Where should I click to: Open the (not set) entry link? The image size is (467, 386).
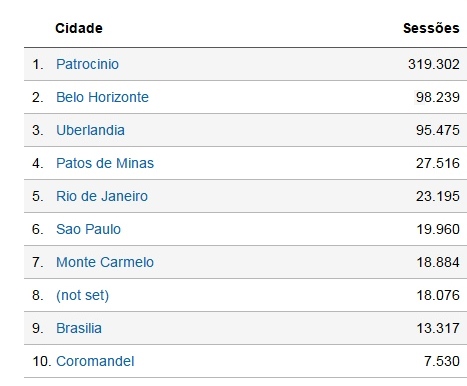tap(83, 295)
